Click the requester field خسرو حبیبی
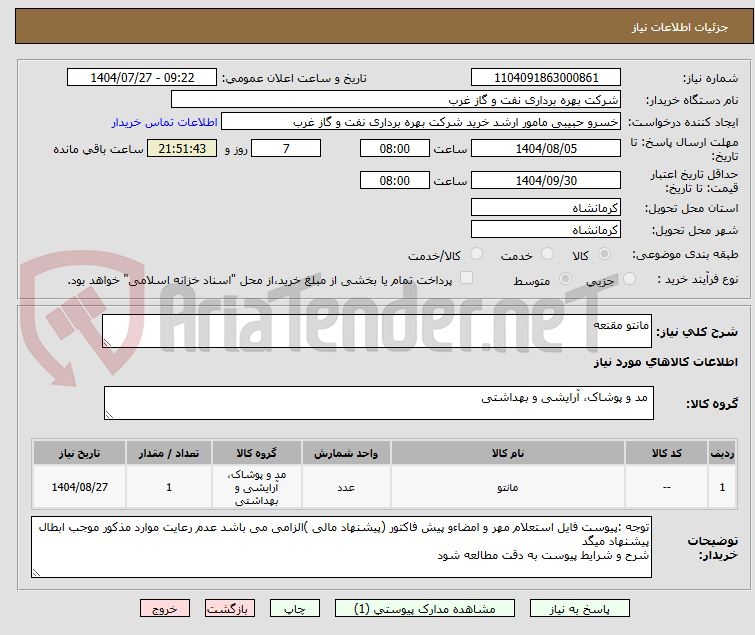755x635 pixels. pyautogui.click(x=421, y=122)
